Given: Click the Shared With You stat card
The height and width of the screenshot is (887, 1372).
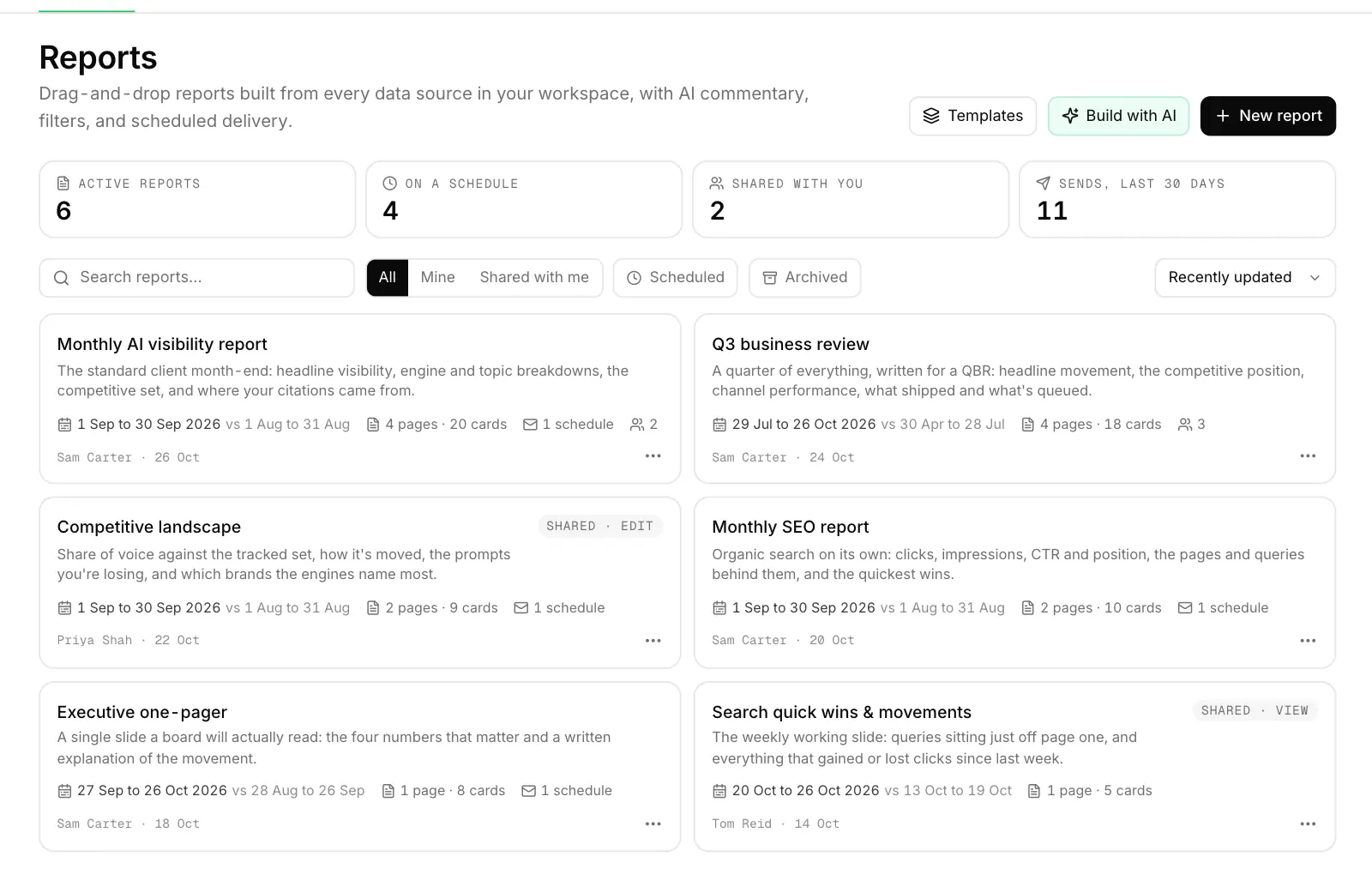Looking at the screenshot, I should pyautogui.click(x=851, y=200).
